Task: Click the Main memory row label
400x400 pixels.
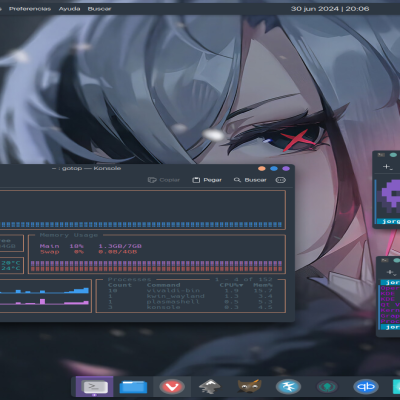Action: [x=49, y=246]
